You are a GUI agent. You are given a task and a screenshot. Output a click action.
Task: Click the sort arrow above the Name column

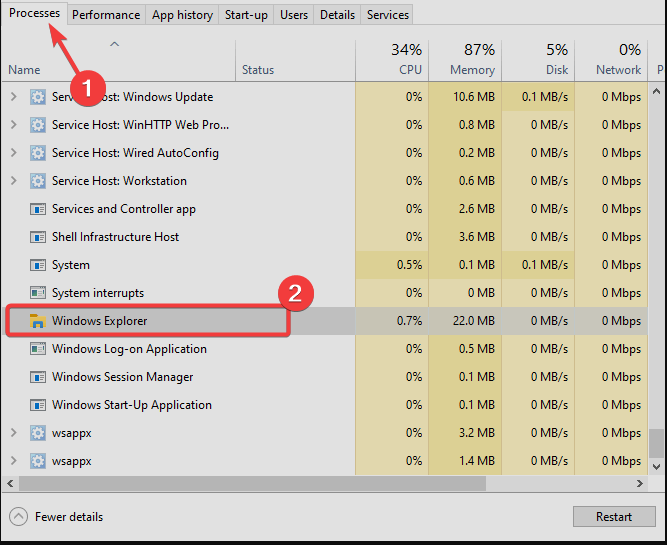coord(114,44)
